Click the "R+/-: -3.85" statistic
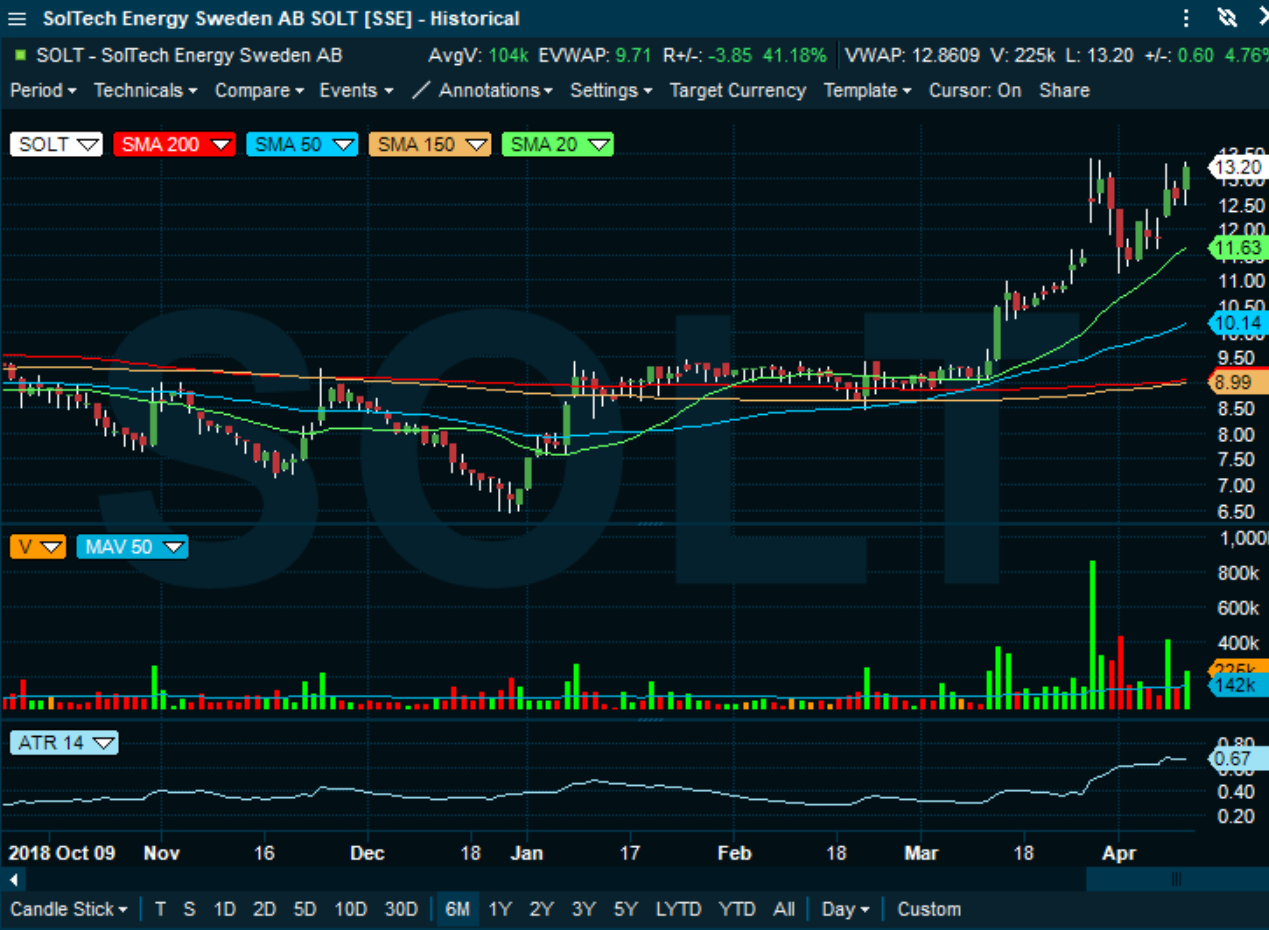The height and width of the screenshot is (930, 1269). pyautogui.click(x=709, y=55)
